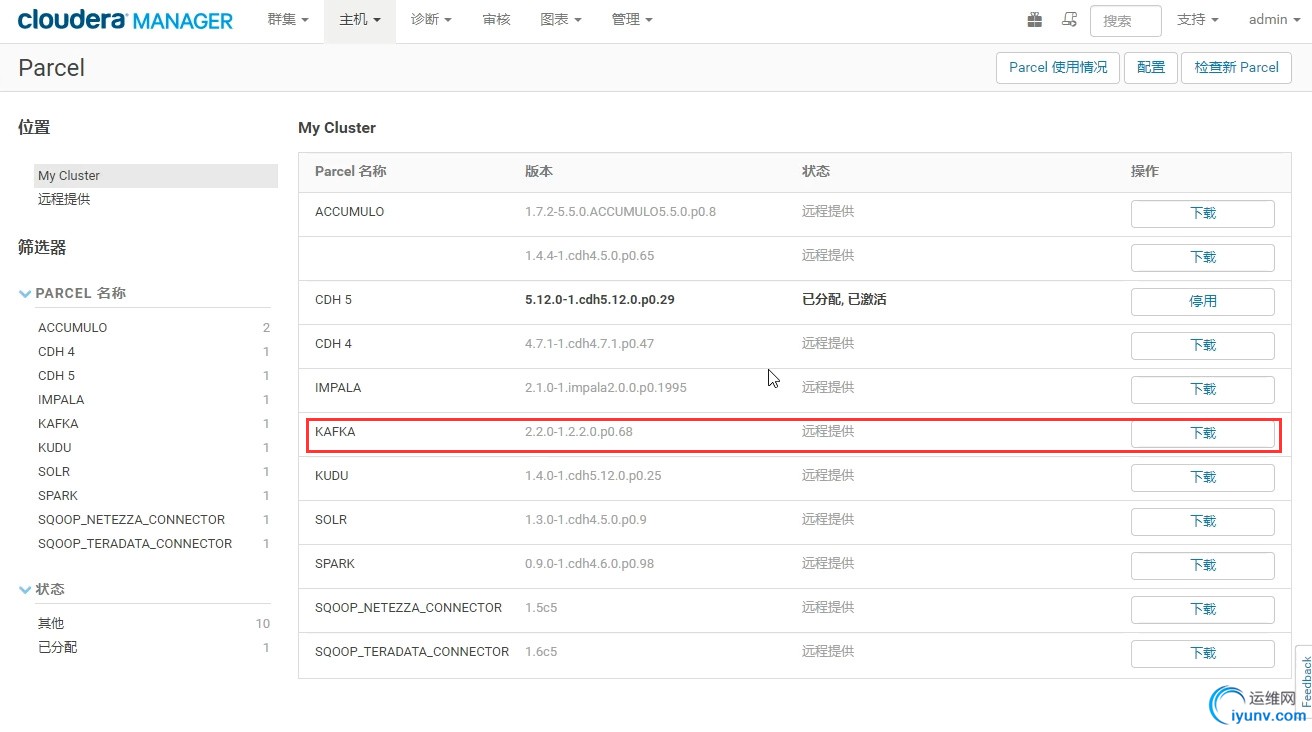1312x732 pixels.
Task: Click KAFKA version 2.2.0-1.2.2.0.p0.68
Action: (x=579, y=432)
